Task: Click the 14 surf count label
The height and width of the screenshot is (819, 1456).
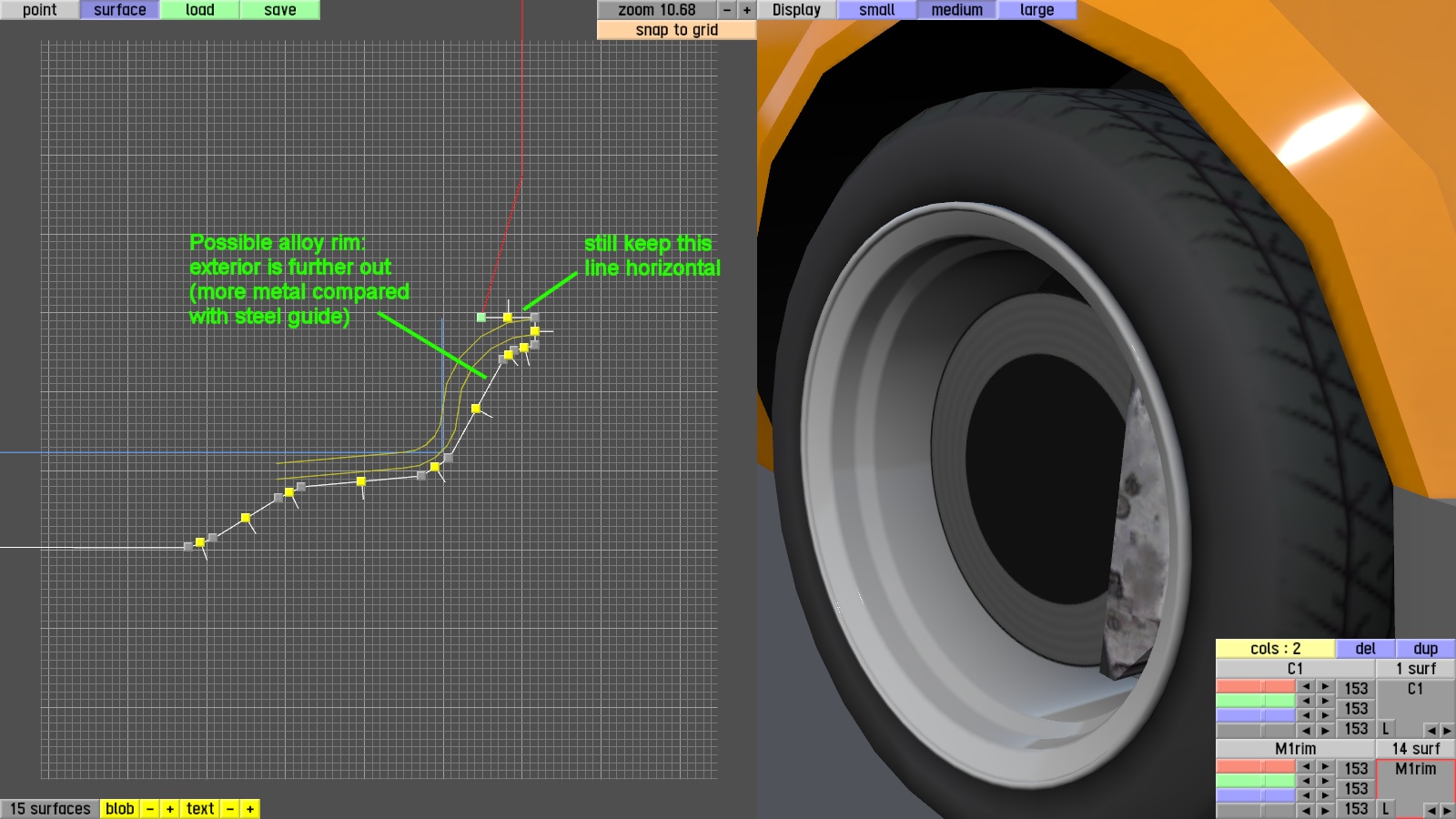Action: [x=1416, y=749]
